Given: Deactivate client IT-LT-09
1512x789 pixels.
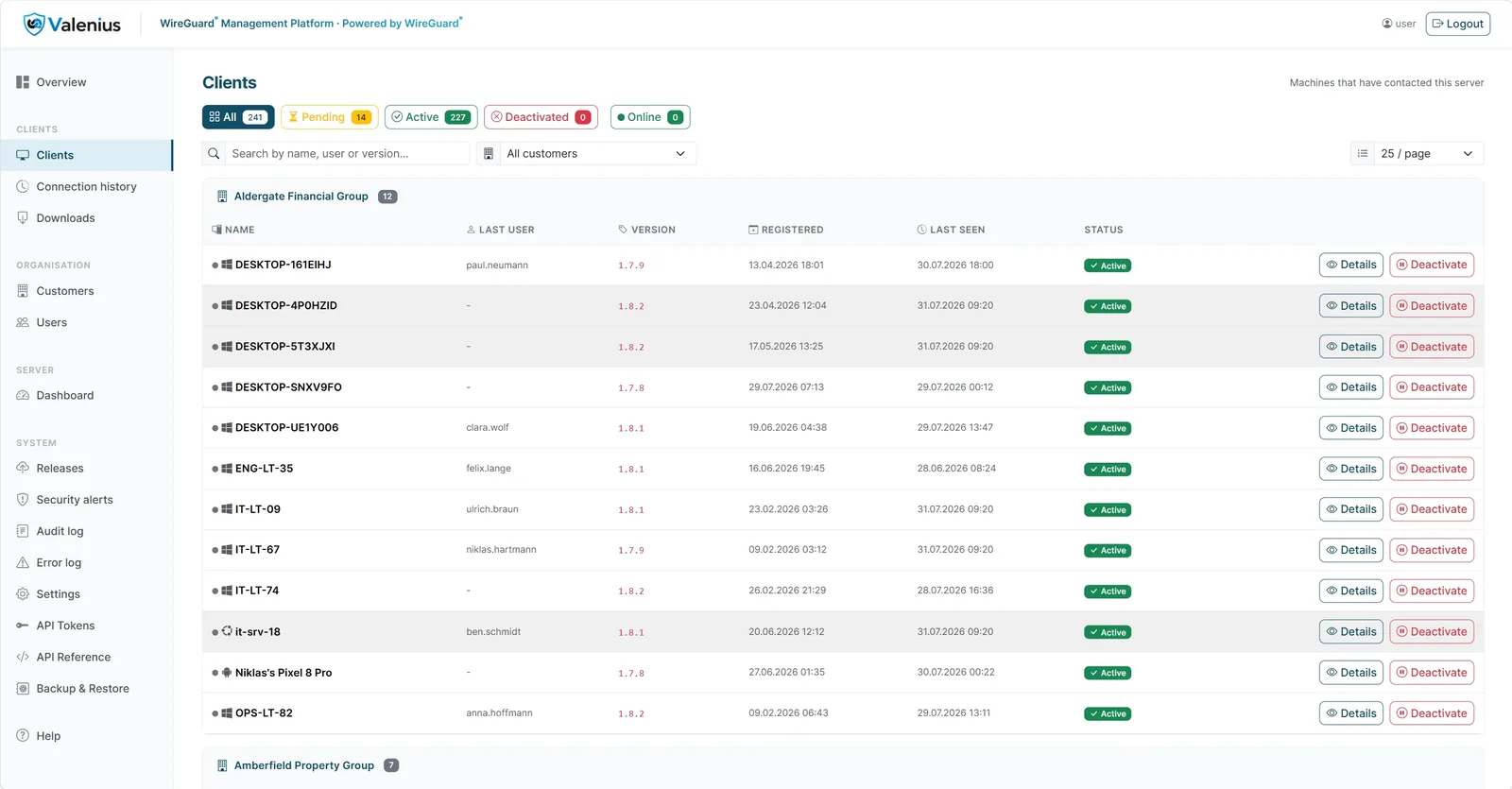Looking at the screenshot, I should pyautogui.click(x=1432, y=509).
